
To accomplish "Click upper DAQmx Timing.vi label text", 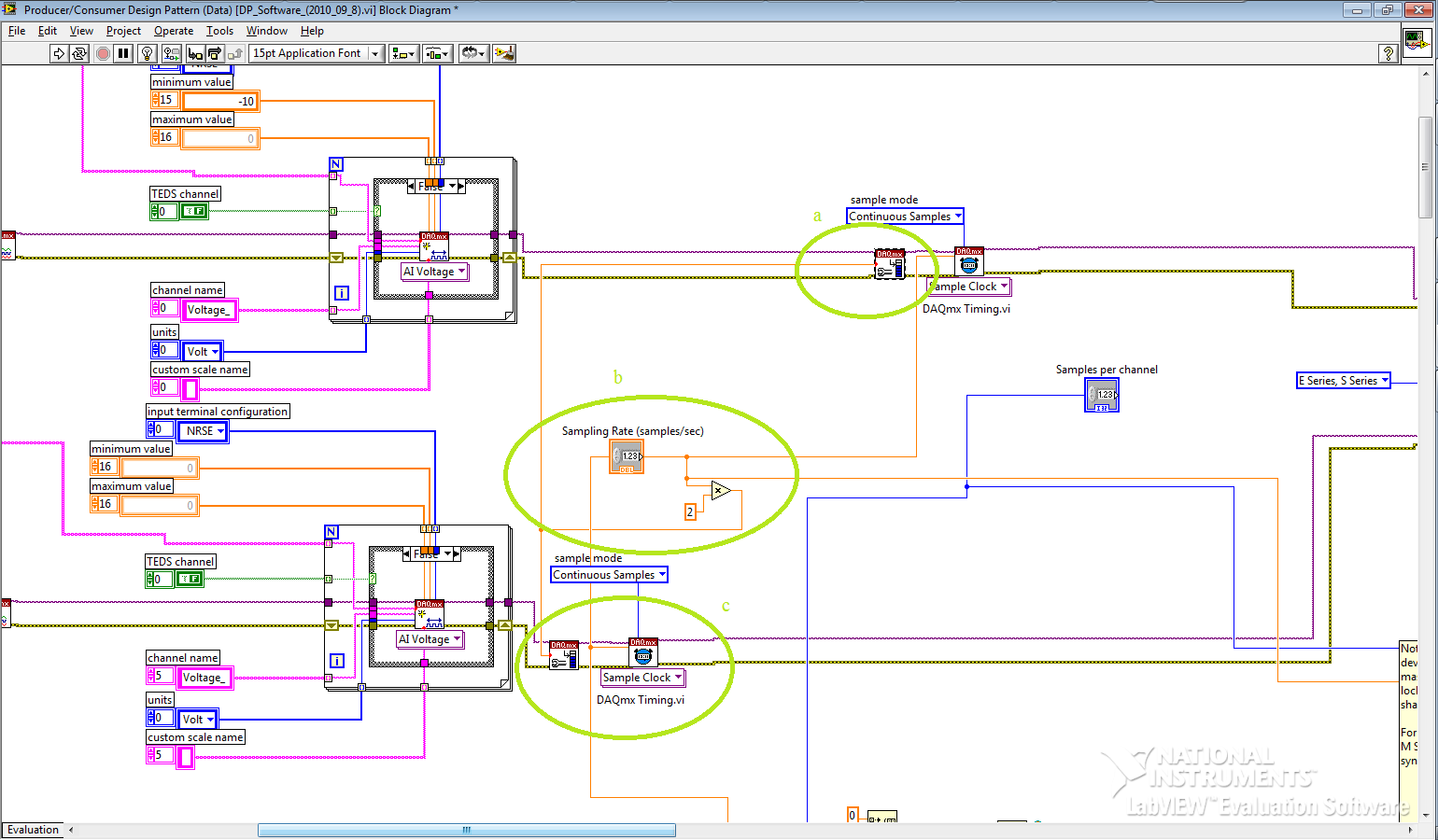I will pos(966,309).
